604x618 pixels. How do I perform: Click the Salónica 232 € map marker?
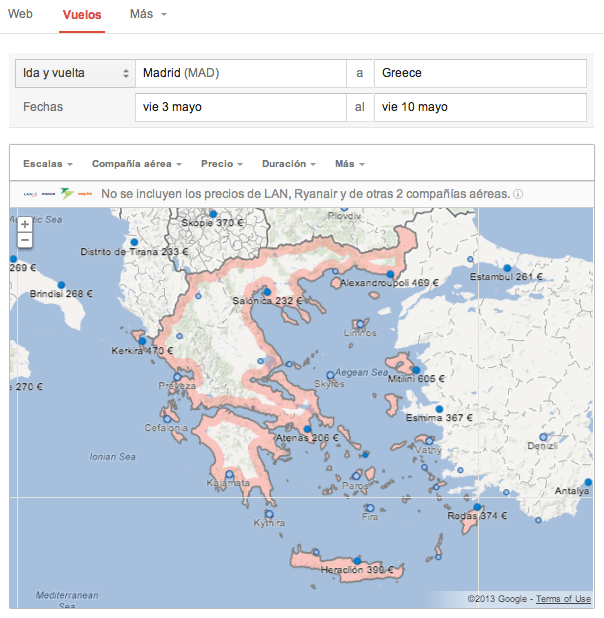[267, 292]
